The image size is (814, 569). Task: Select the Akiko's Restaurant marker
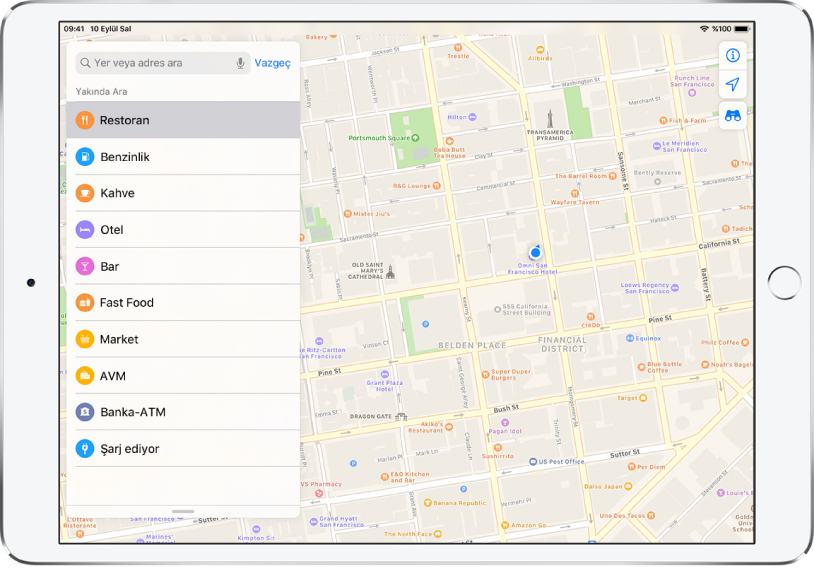(449, 427)
